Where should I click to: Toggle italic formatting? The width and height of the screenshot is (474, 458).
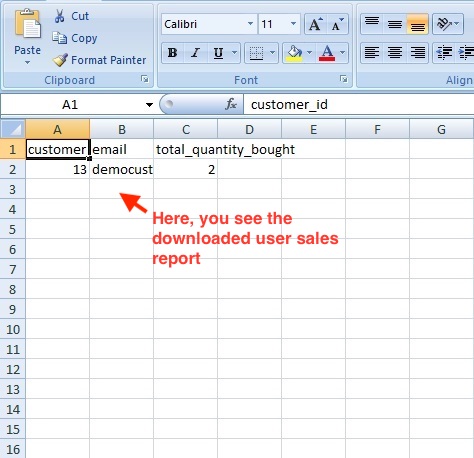point(195,53)
